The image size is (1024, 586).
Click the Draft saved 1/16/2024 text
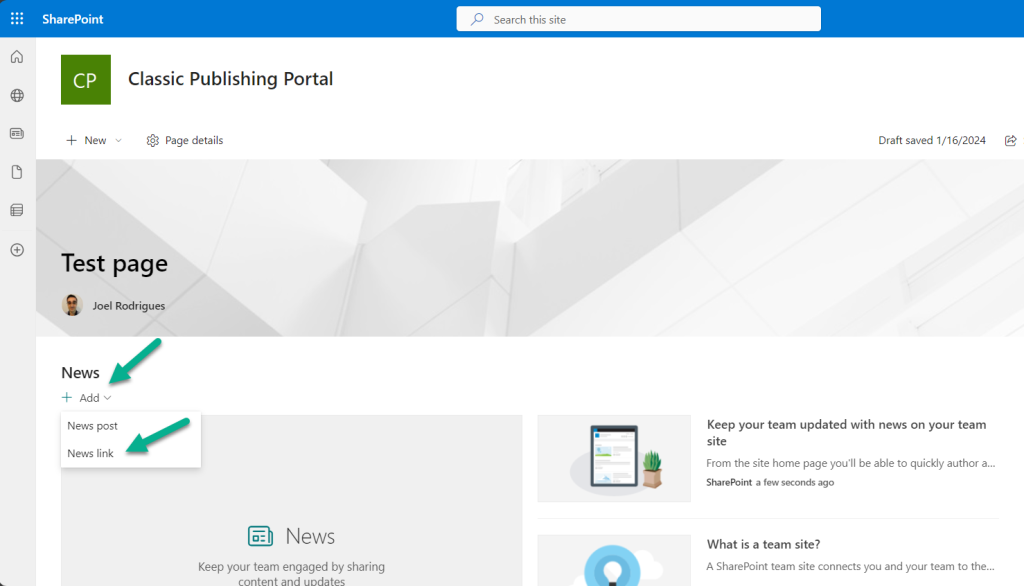[931, 140]
